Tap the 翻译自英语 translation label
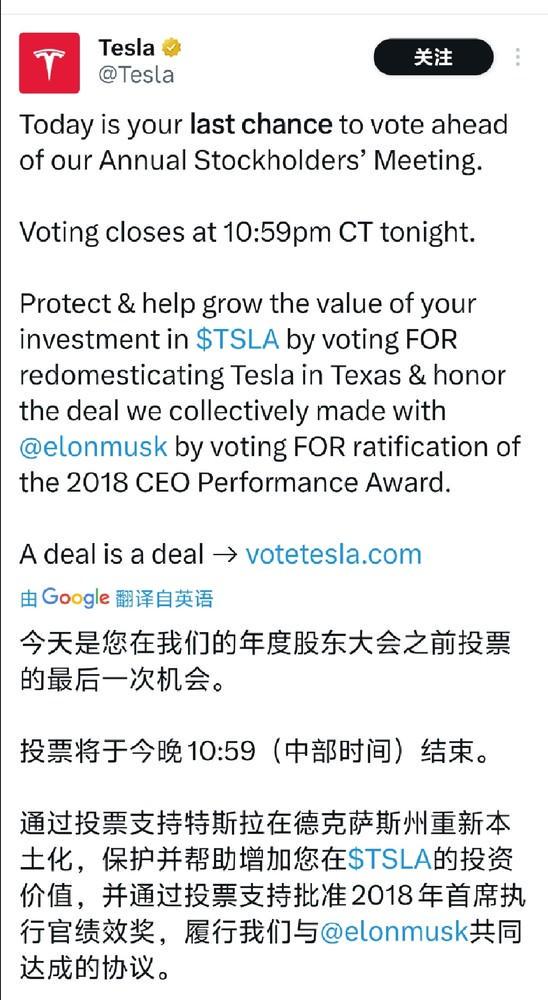The image size is (548, 1000). point(165,599)
